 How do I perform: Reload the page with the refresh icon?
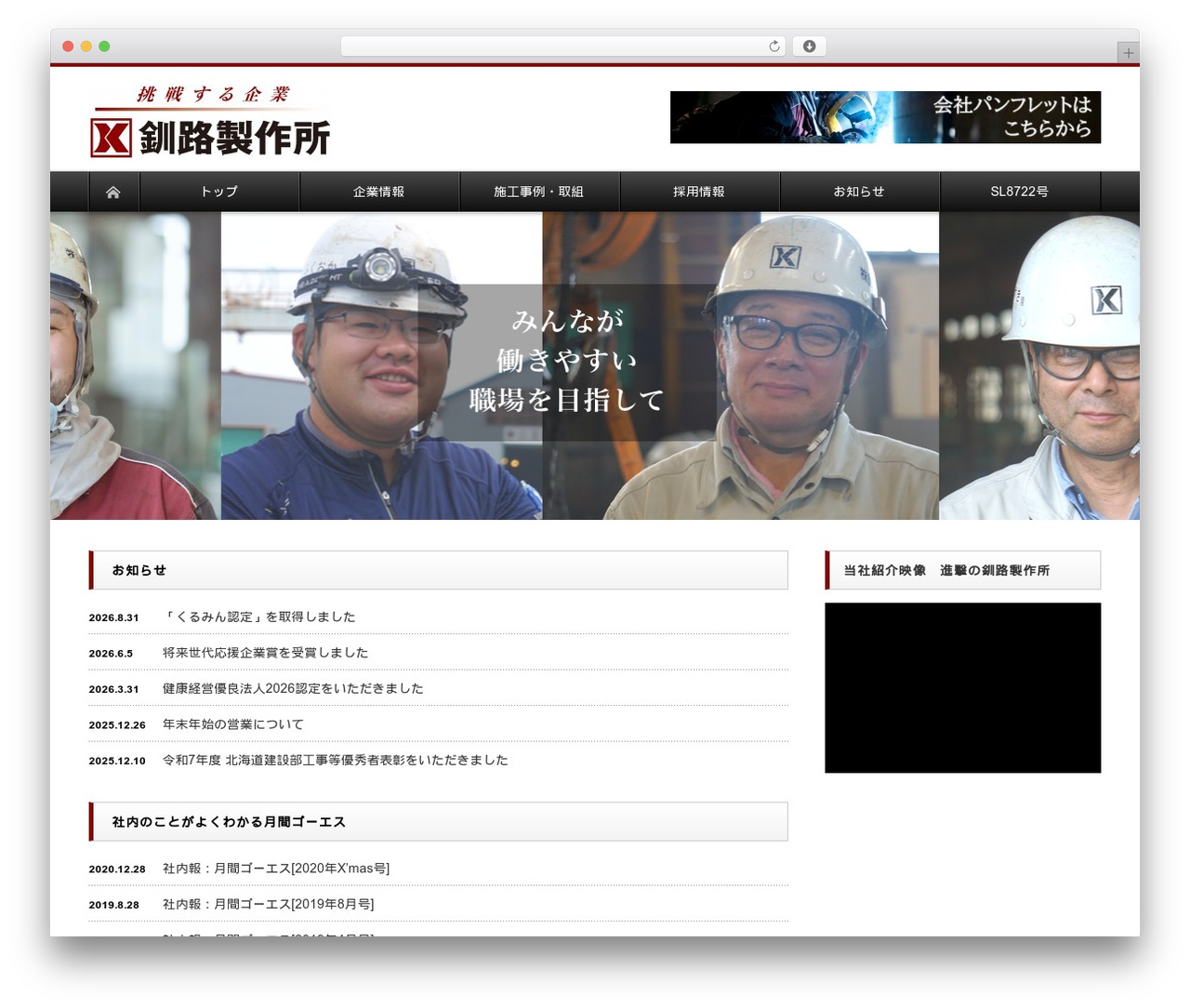click(774, 46)
